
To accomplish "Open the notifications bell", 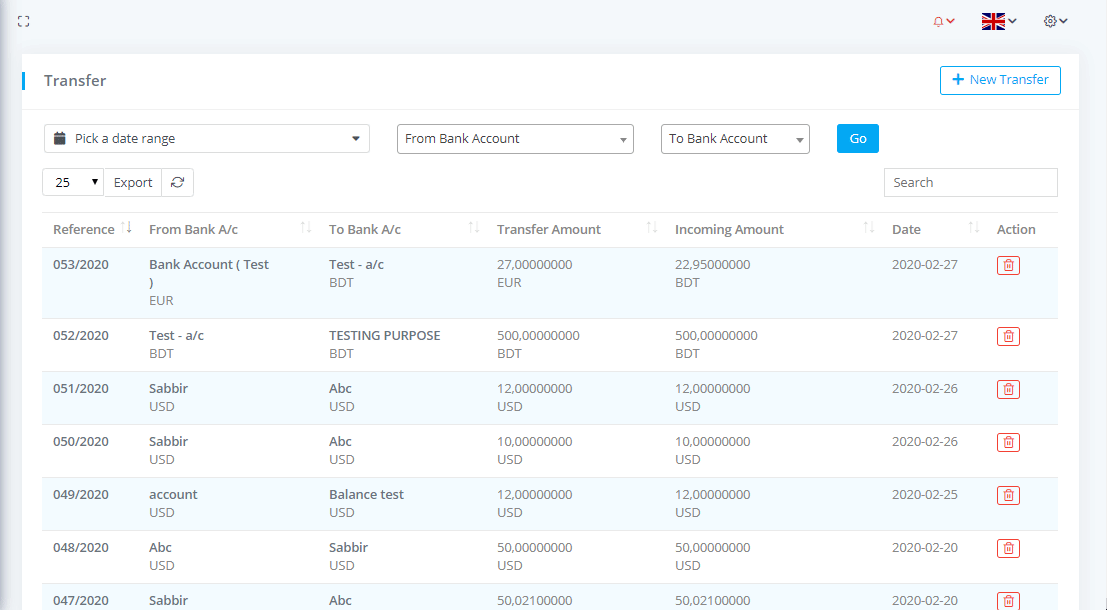I will click(x=943, y=21).
